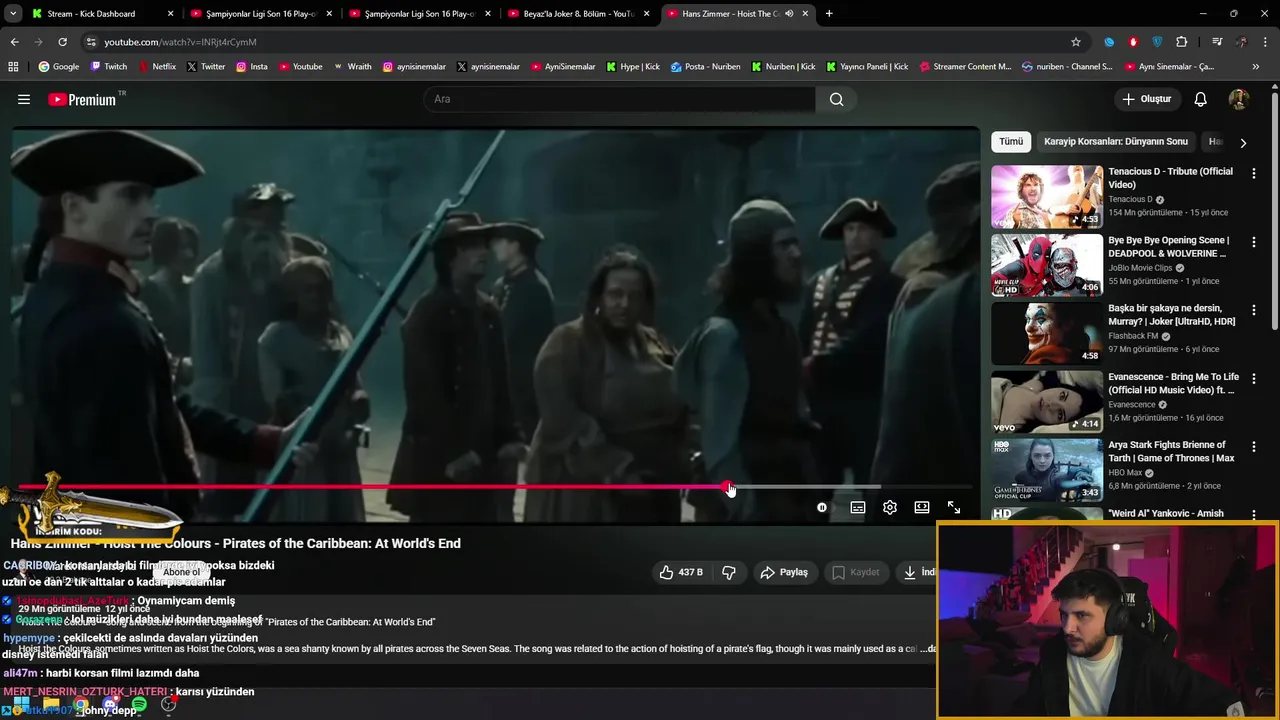Screen dimensions: 1280x720
Task: Open the Chrome search tabs dropdown arrow
Action: [14, 14]
